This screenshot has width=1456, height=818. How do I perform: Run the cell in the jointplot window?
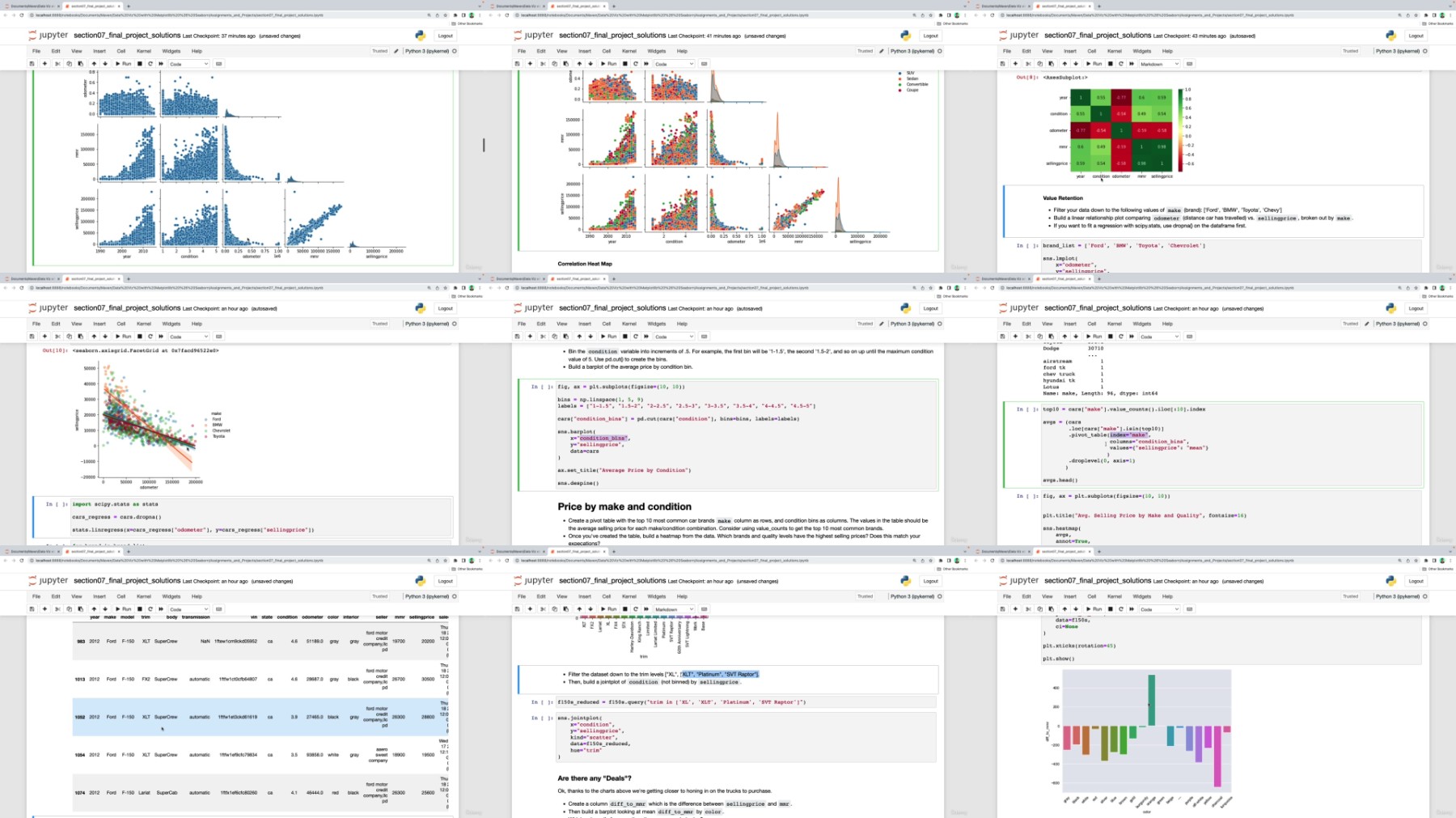609,609
